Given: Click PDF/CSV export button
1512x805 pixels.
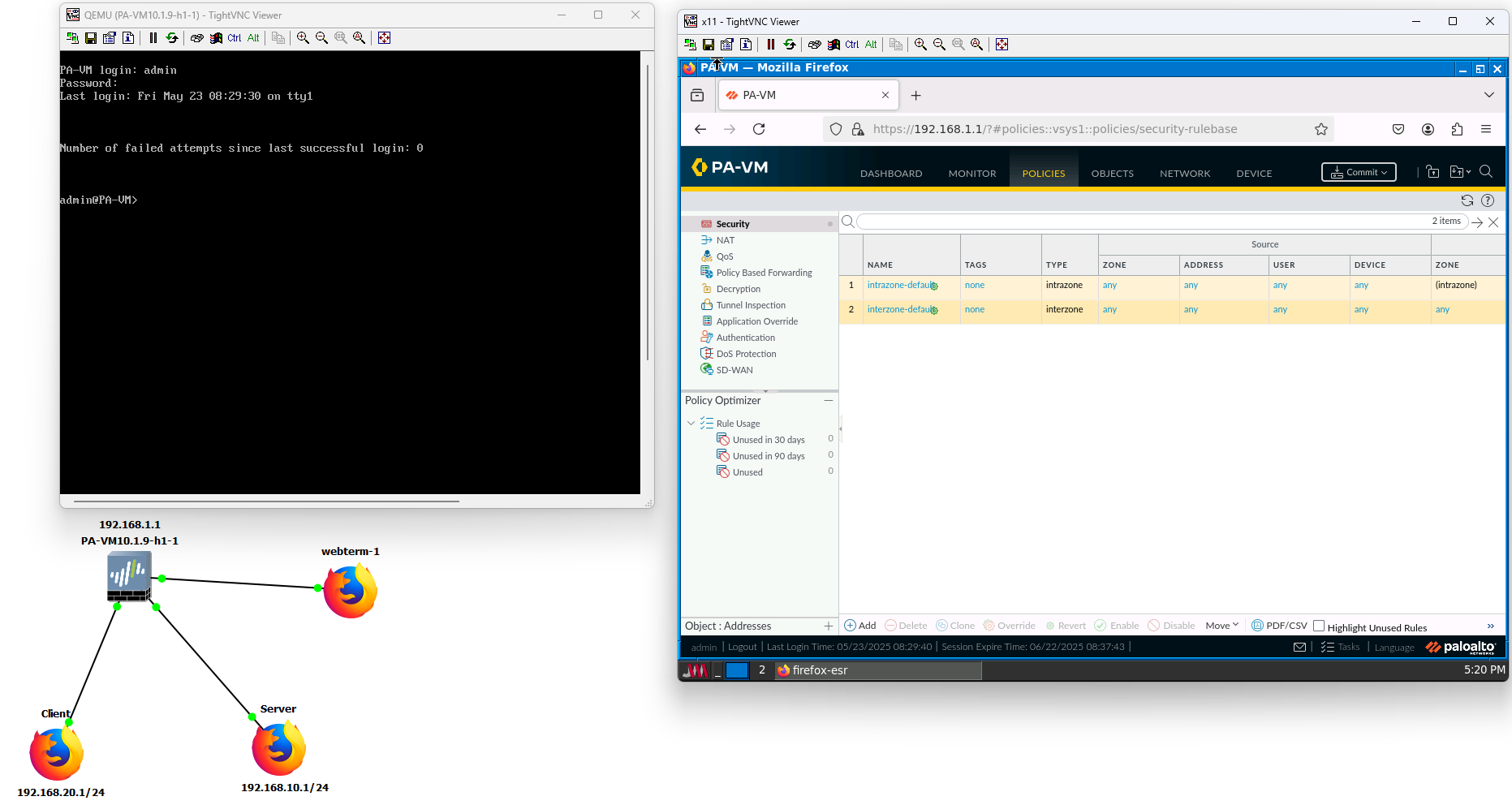Looking at the screenshot, I should coord(1280,626).
